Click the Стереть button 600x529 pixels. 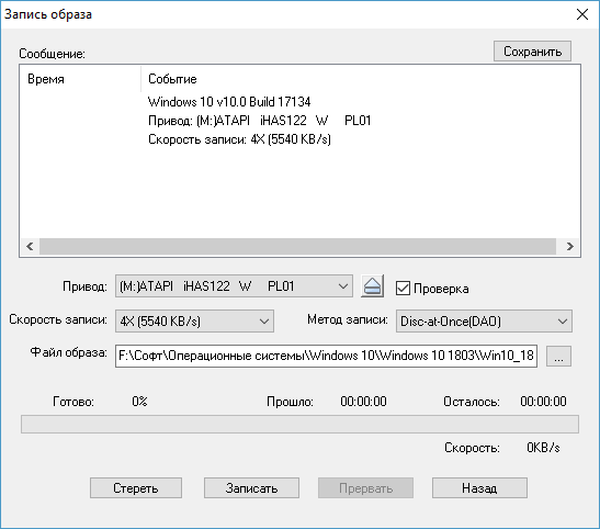(137, 489)
